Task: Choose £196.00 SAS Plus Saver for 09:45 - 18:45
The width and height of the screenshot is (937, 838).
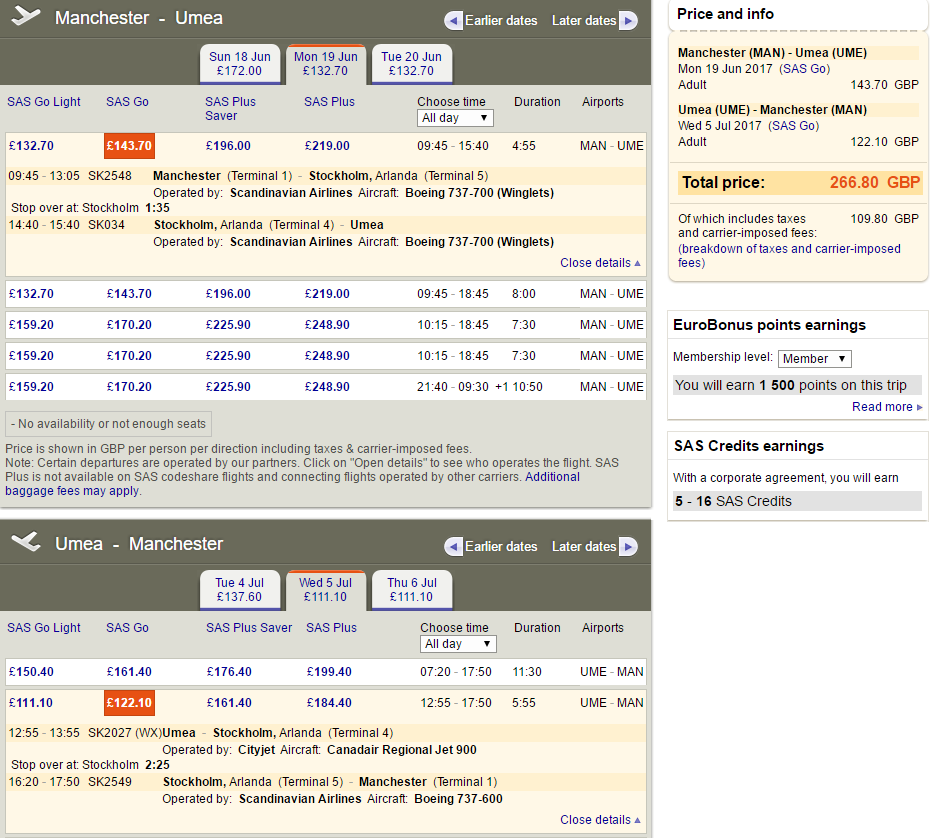Action: 228,294
